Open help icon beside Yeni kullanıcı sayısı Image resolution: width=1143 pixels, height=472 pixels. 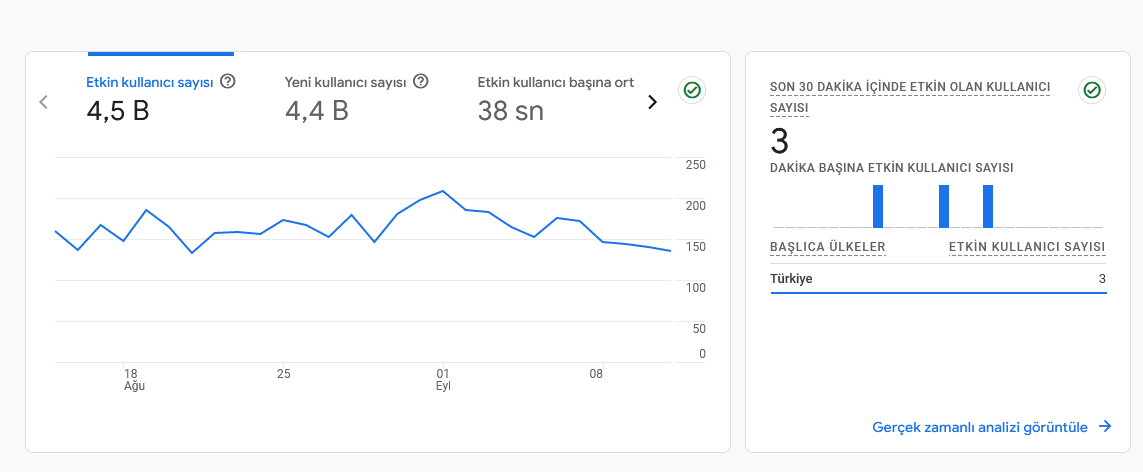pyautogui.click(x=421, y=82)
